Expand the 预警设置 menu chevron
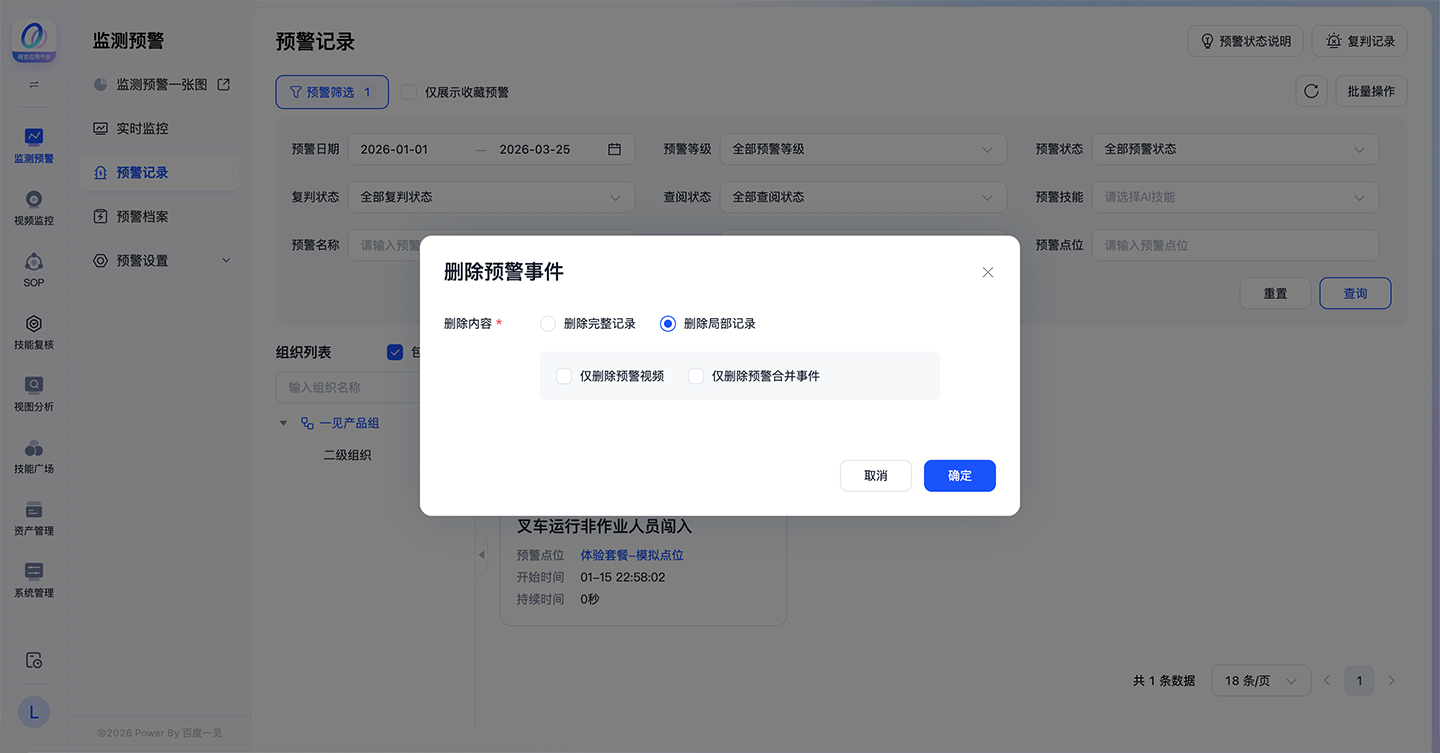 point(226,261)
